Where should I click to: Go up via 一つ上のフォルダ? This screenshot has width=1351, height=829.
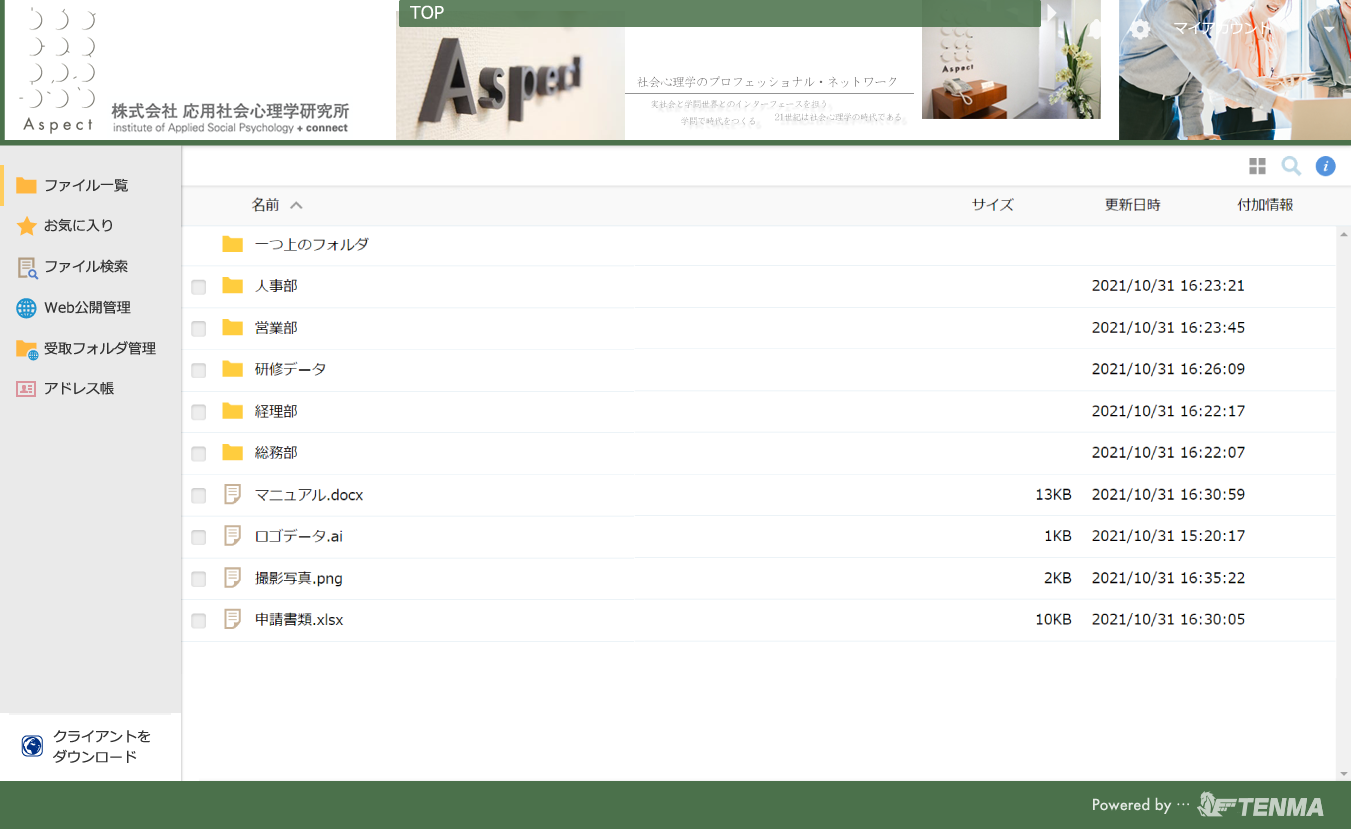(x=311, y=244)
